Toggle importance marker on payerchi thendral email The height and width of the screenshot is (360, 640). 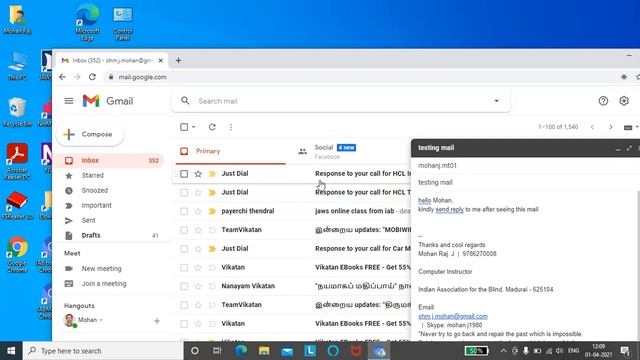click(x=212, y=211)
